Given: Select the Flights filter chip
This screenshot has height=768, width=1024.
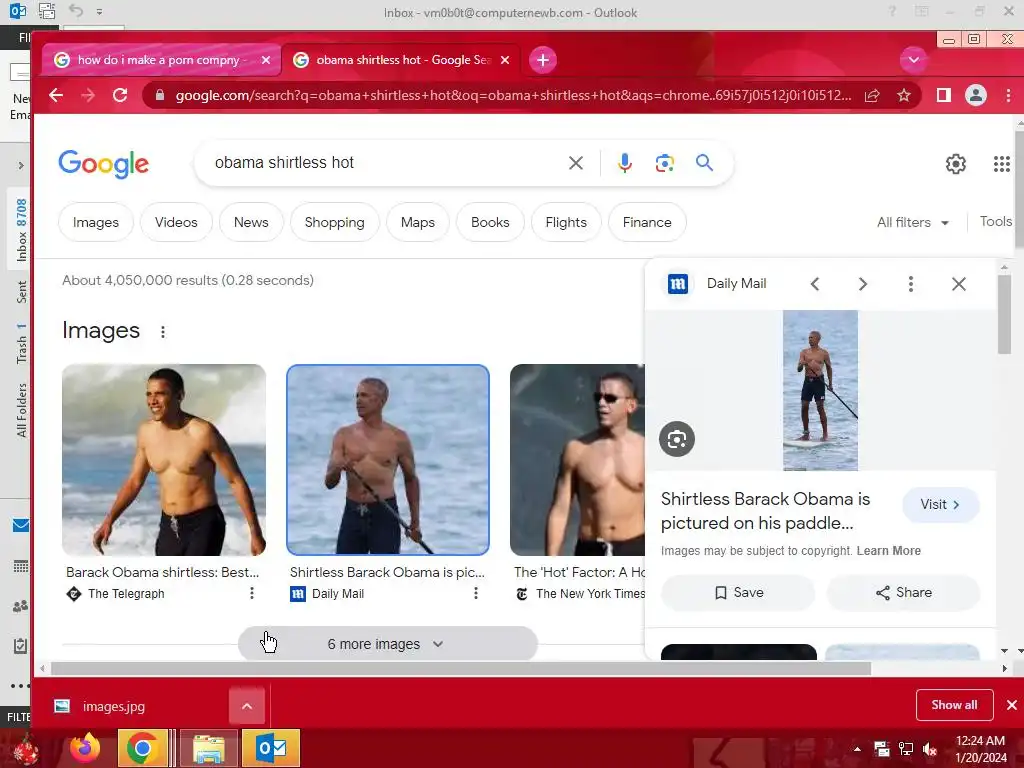Looking at the screenshot, I should point(566,223).
